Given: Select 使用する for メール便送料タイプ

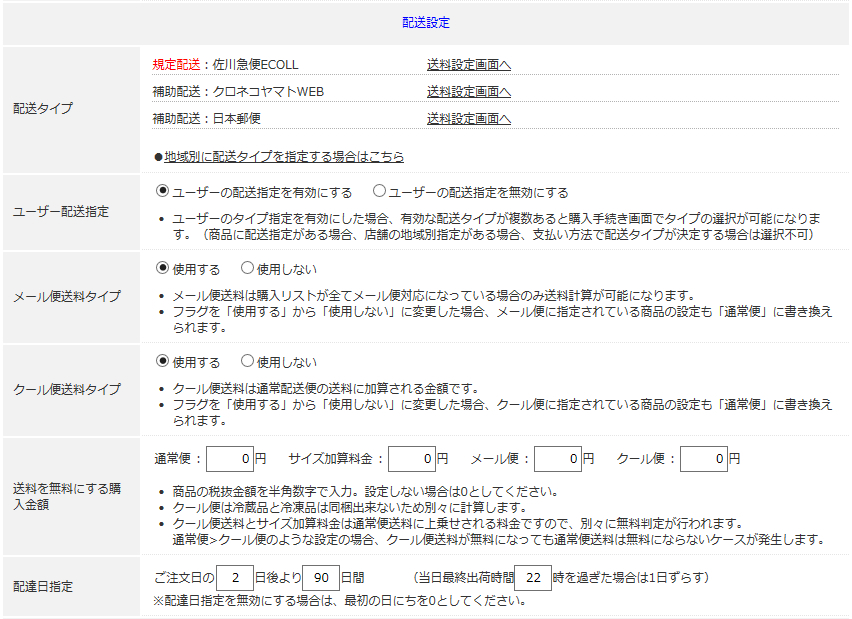Looking at the screenshot, I should click(162, 267).
